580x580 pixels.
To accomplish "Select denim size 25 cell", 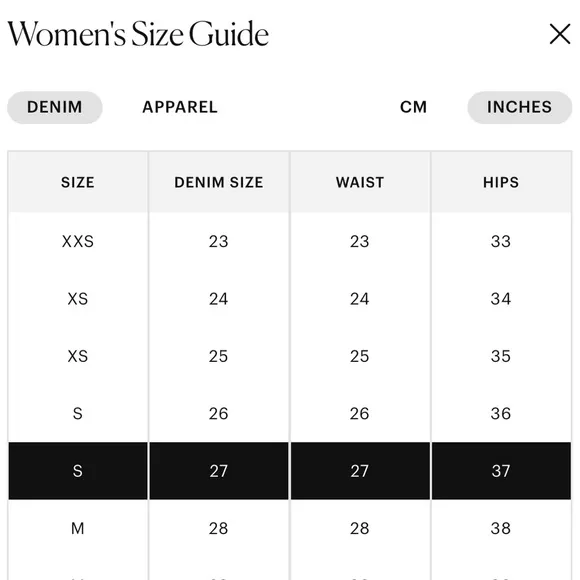I will (x=219, y=356).
